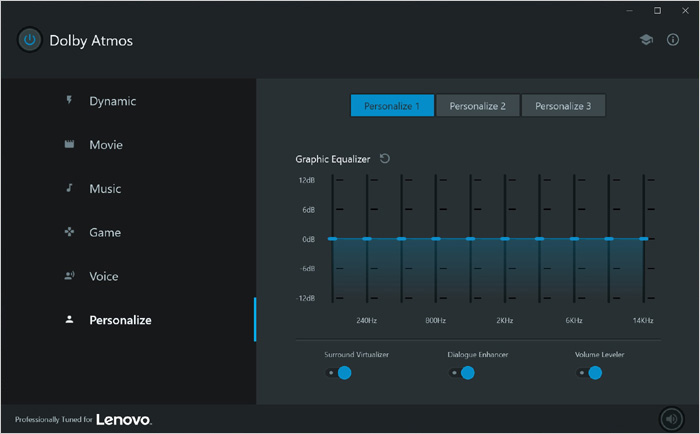Image resolution: width=700 pixels, height=434 pixels.
Task: Click the speaker icon in the bottom corner
Action: (671, 419)
